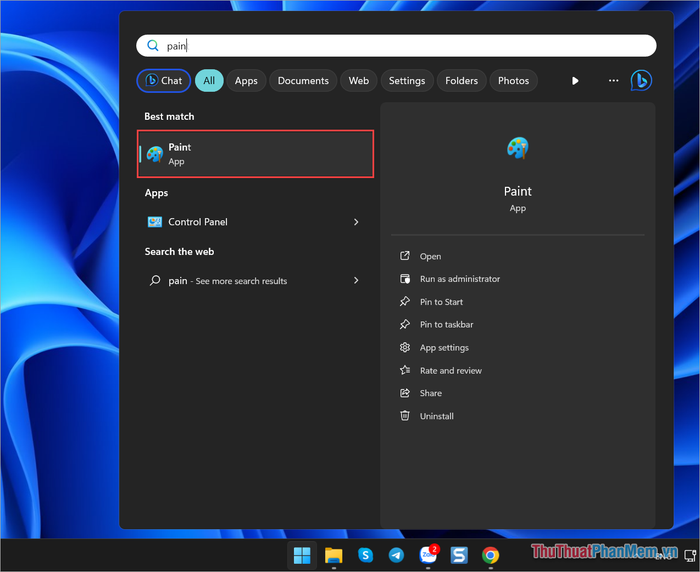Viewport: 700px width, 572px height.
Task: Click the search magnifier icon in search box
Action: (153, 46)
